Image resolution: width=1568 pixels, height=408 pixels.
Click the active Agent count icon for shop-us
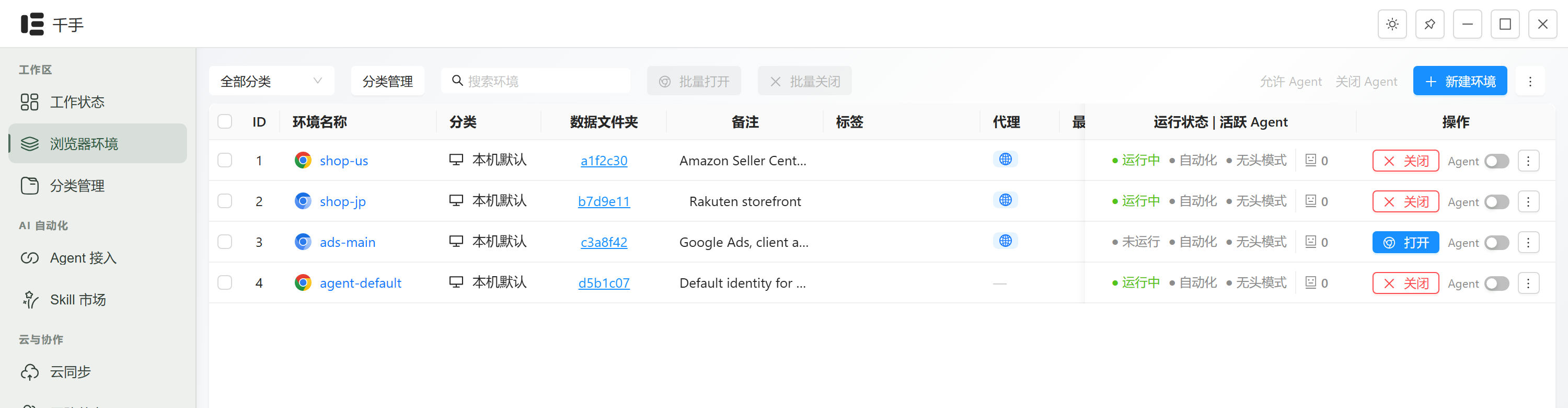click(x=1310, y=160)
